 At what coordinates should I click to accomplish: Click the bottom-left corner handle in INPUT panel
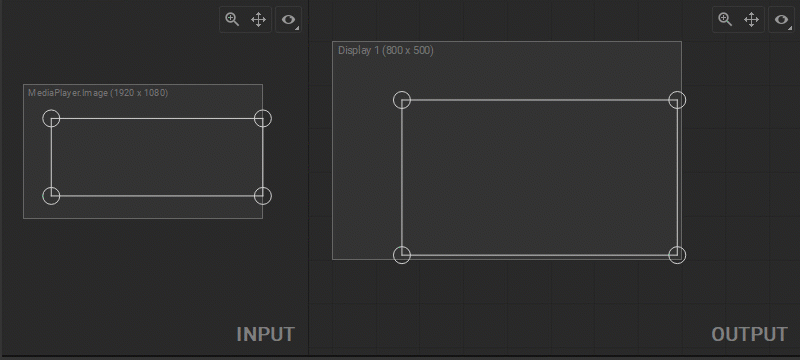[51, 195]
